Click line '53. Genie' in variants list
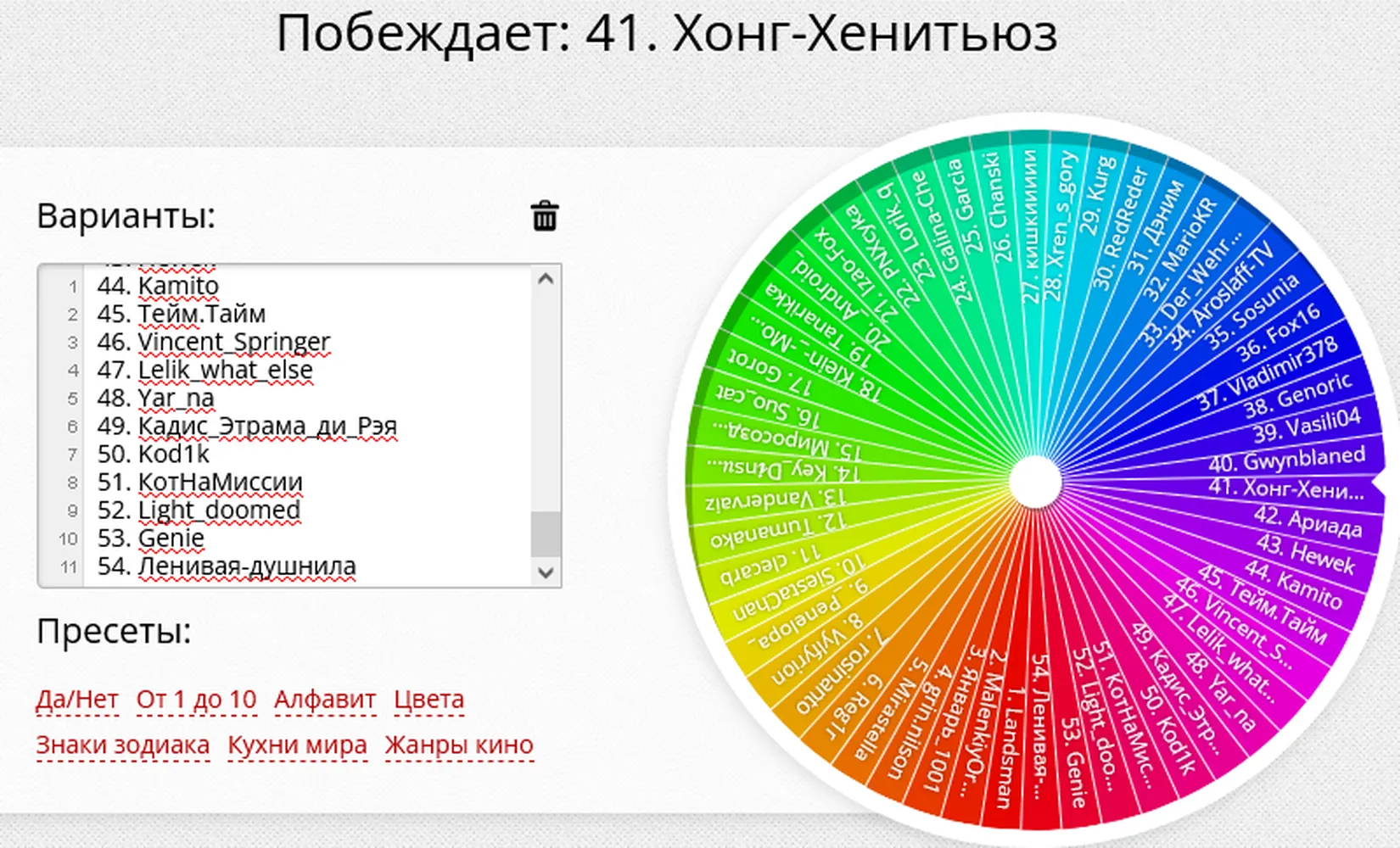 point(150,538)
